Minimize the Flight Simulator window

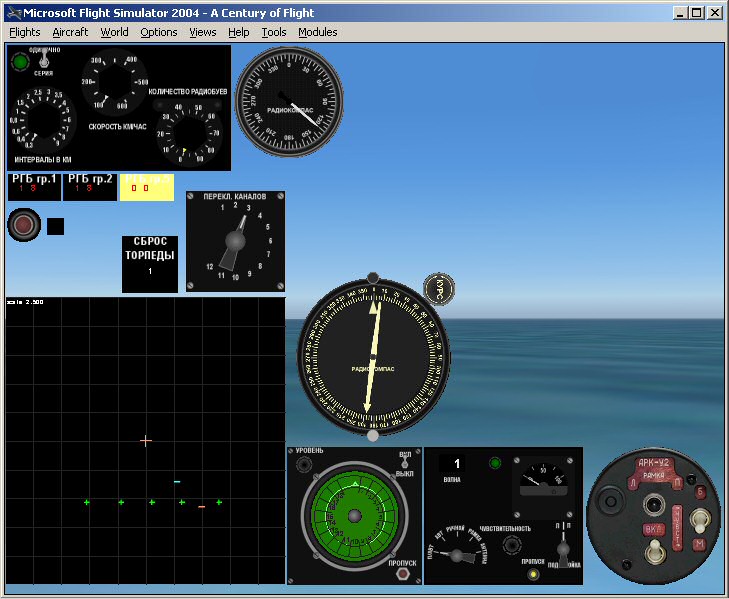tap(680, 13)
